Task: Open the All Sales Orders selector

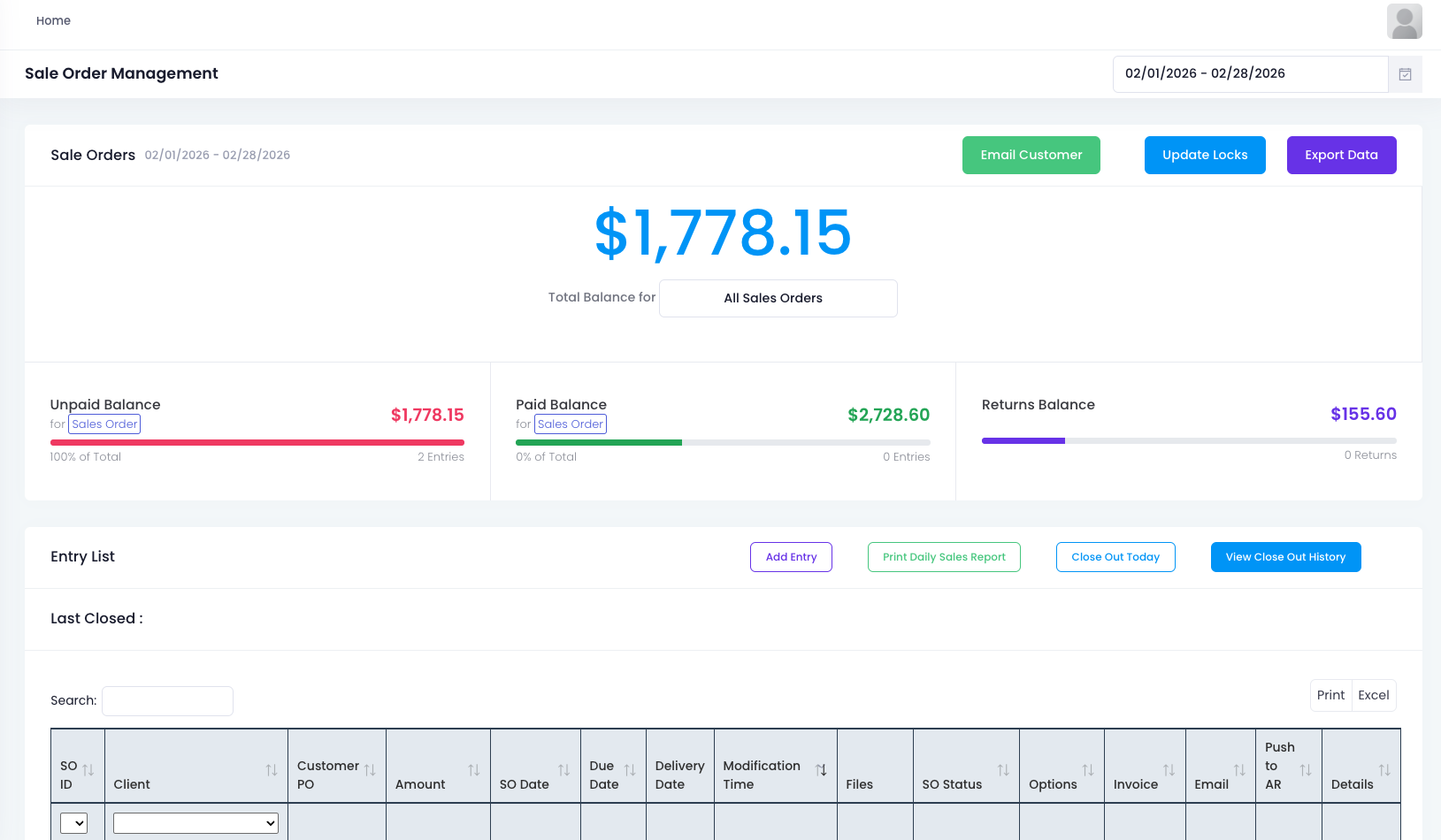Action: click(777, 298)
